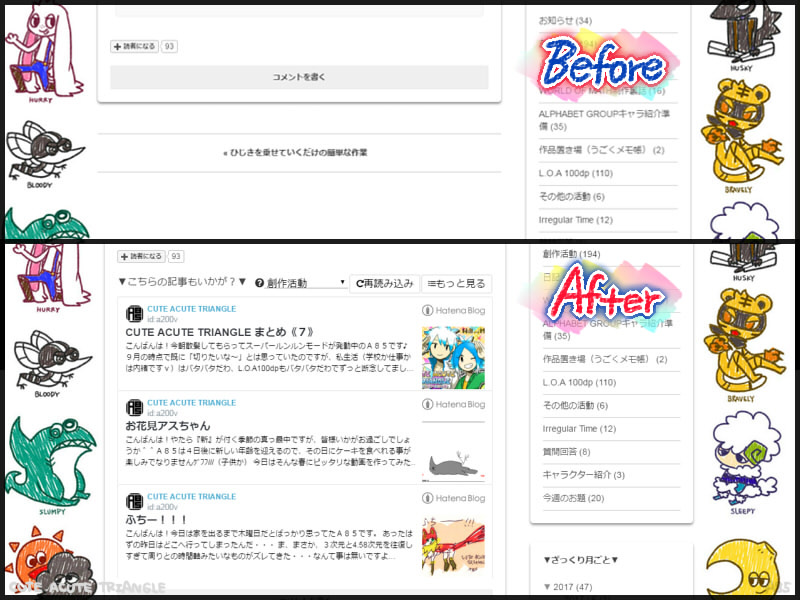Click 読者になる button in After panel
The height and width of the screenshot is (600, 800).
coord(141,256)
